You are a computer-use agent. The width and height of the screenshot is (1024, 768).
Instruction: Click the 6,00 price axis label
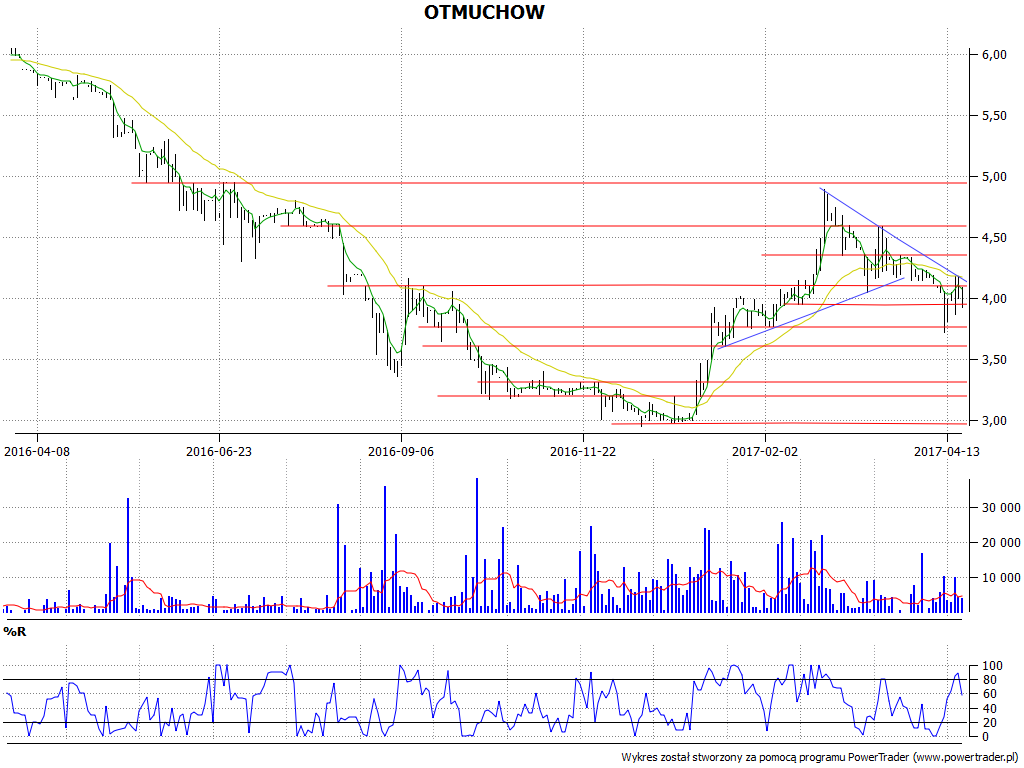[993, 55]
